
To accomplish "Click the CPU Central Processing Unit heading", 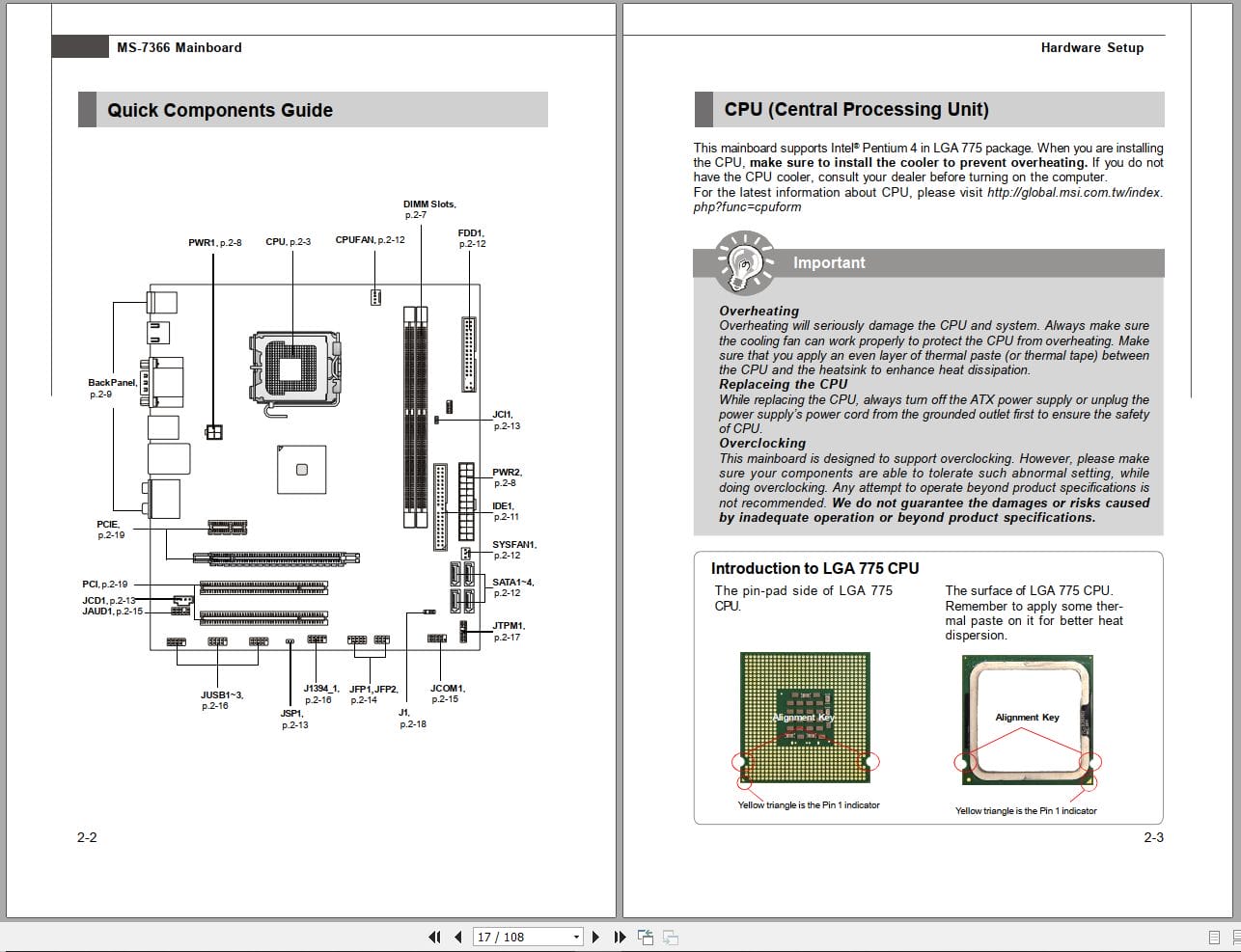I will [857, 109].
